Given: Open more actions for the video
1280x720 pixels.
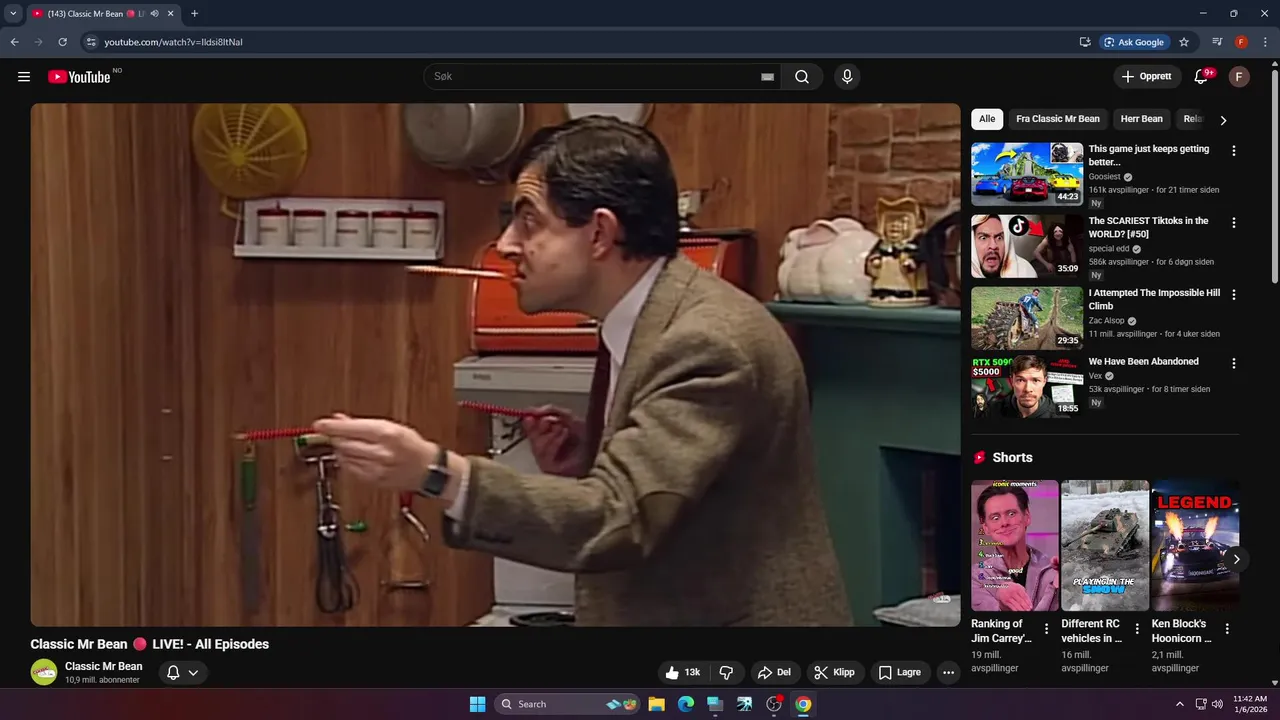Looking at the screenshot, I should coord(949,673).
